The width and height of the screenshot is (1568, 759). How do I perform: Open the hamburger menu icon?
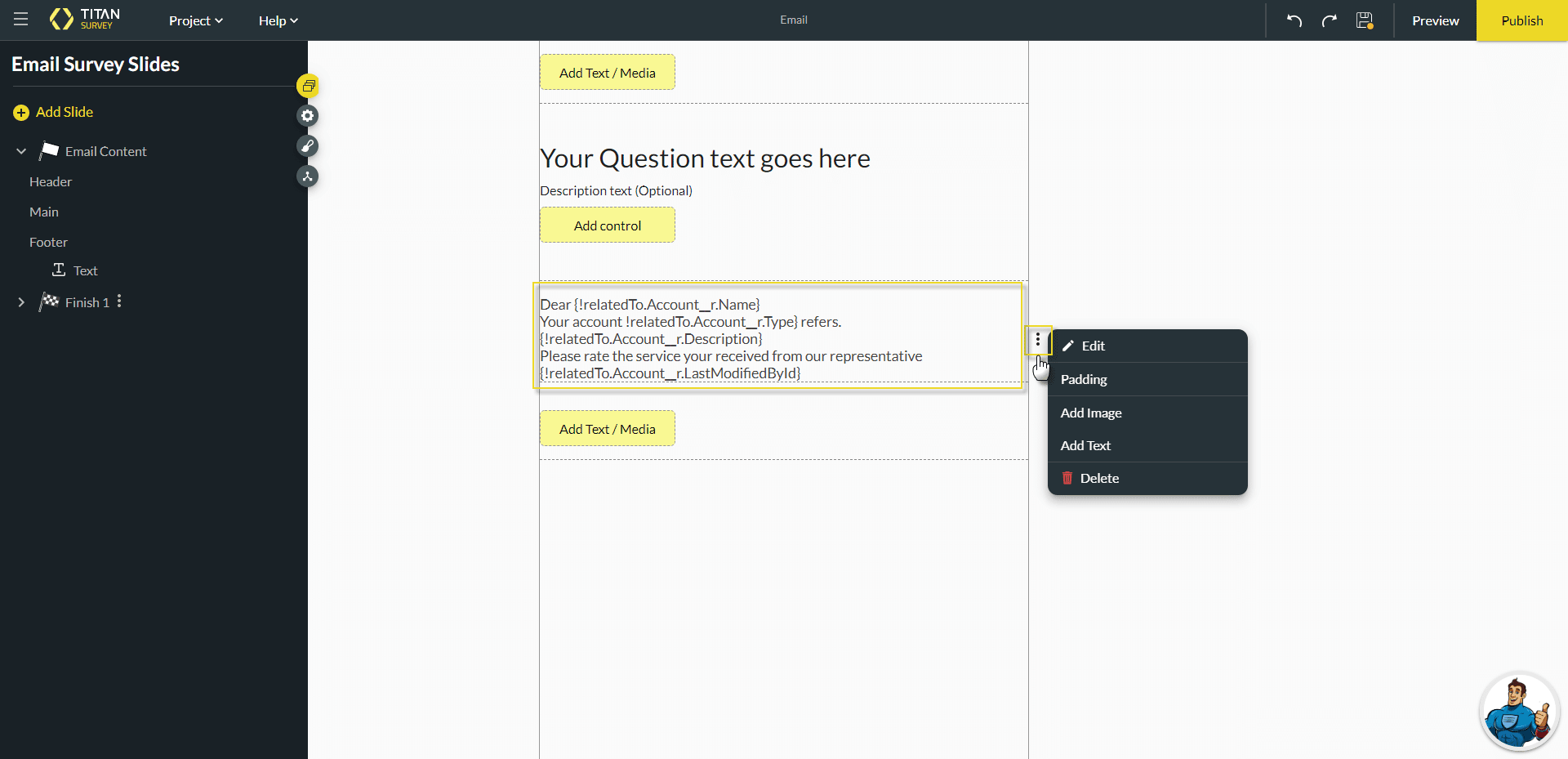(21, 20)
